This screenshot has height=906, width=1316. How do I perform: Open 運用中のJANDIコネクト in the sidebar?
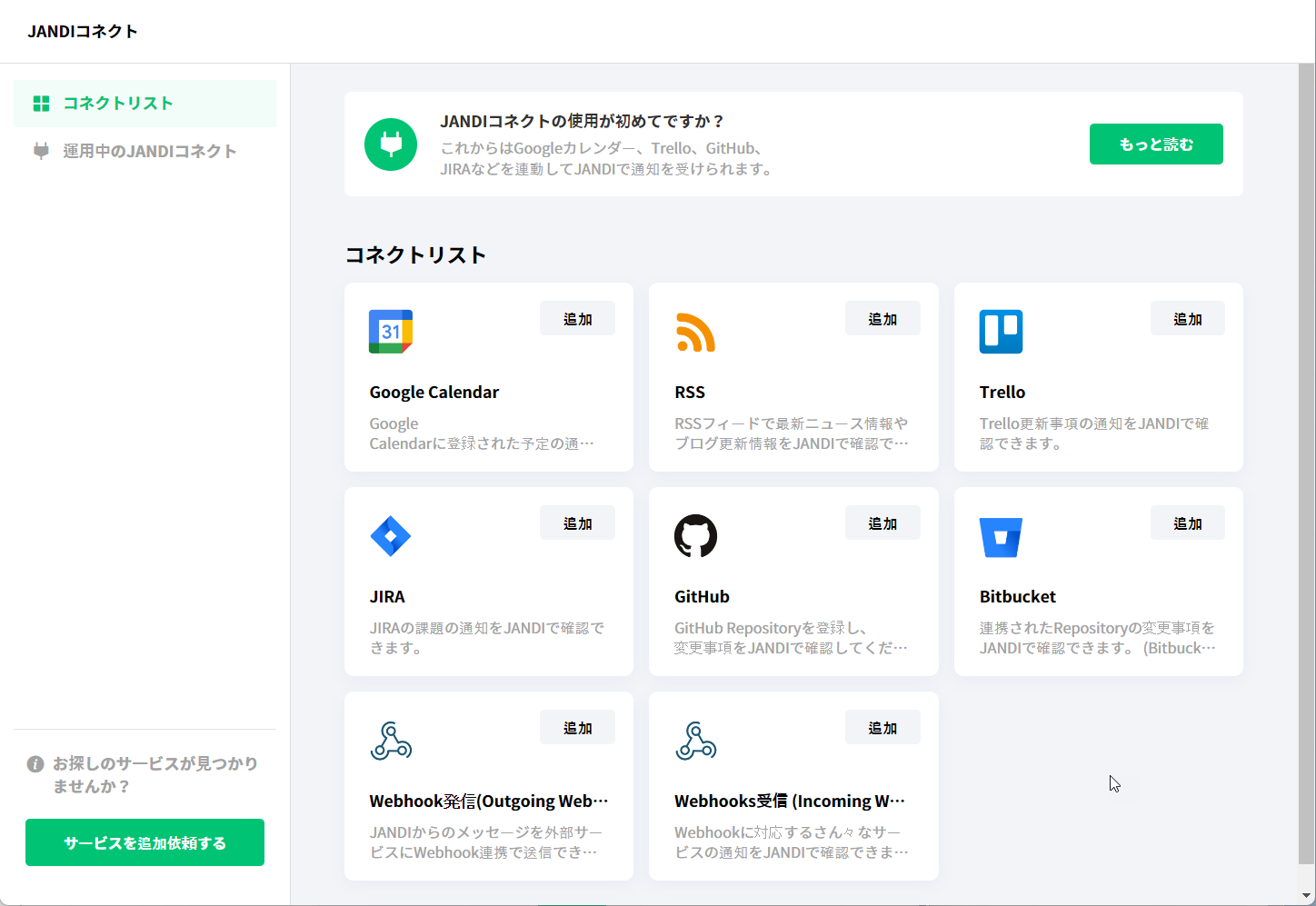point(145,151)
